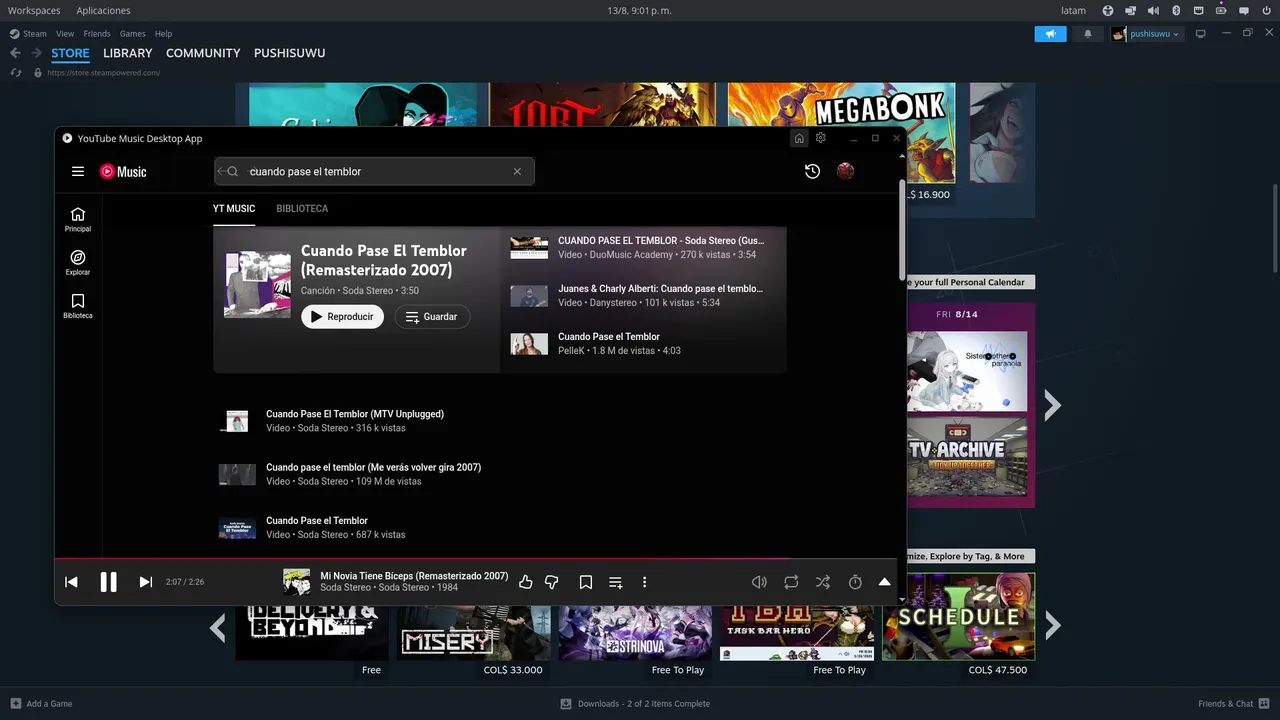Open the Aplicaciones menu in the top panel
This screenshot has height=720, width=1280.
pos(103,10)
